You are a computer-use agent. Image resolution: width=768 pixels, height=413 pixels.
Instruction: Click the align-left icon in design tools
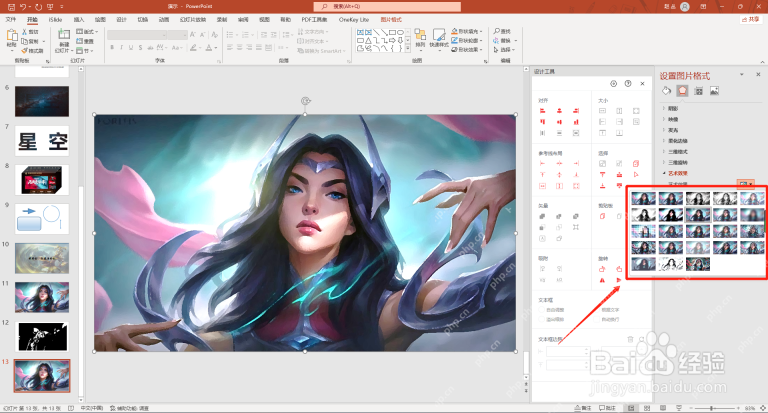[x=543, y=111]
